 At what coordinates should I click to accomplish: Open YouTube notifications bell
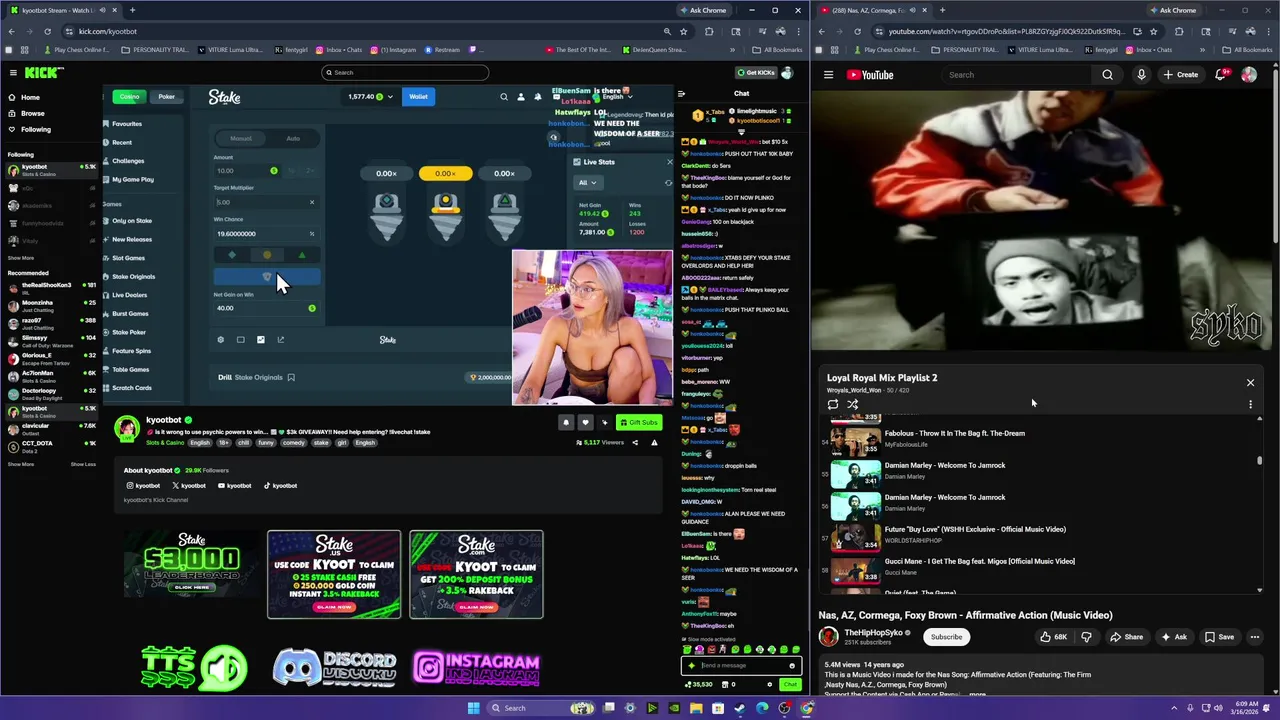pyautogui.click(x=1222, y=75)
